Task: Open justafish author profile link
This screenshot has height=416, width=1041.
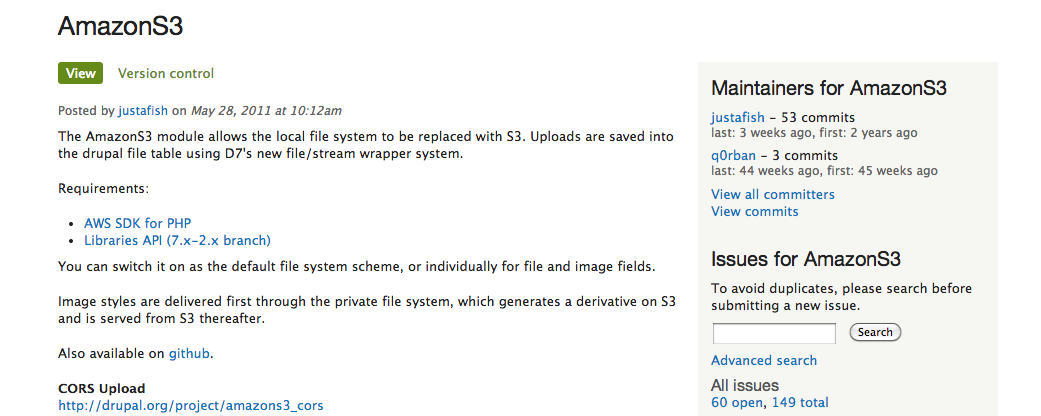Action: coord(143,111)
